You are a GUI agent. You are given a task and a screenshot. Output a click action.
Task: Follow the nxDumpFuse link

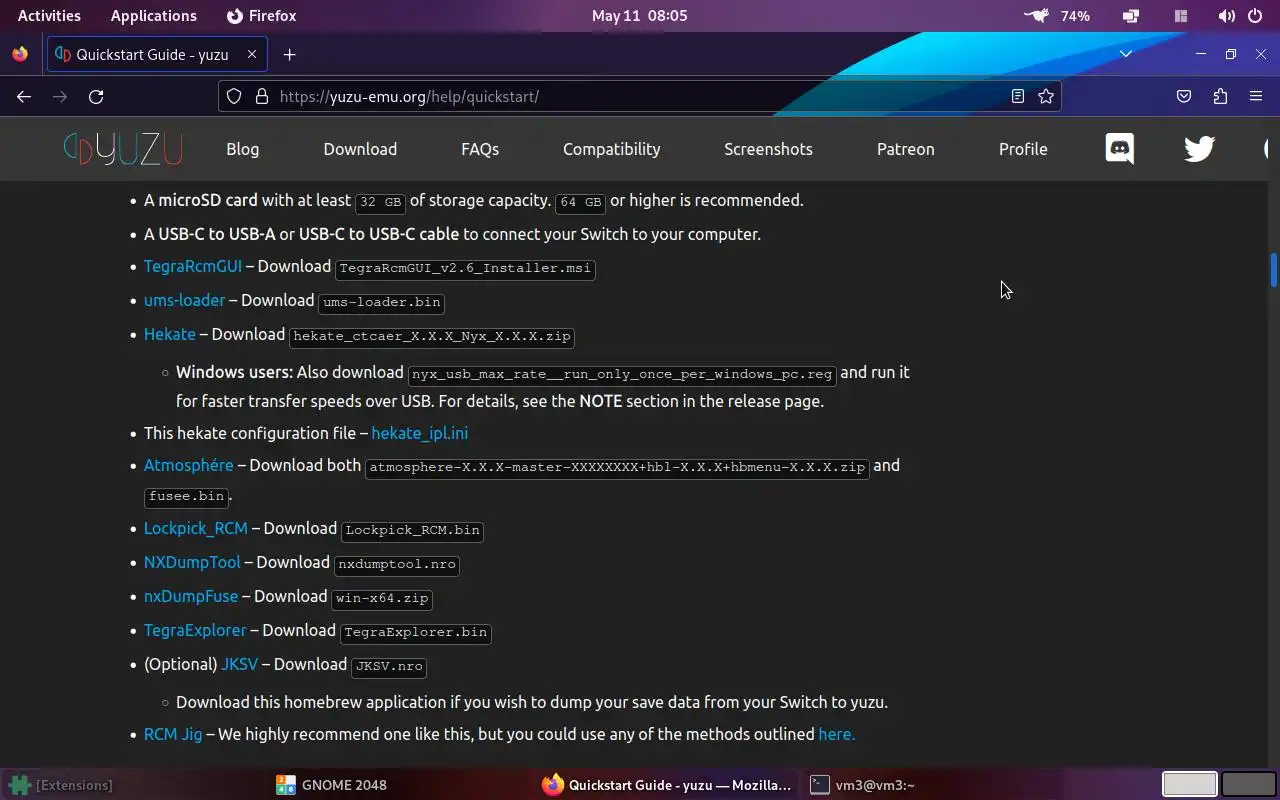pyautogui.click(x=191, y=596)
